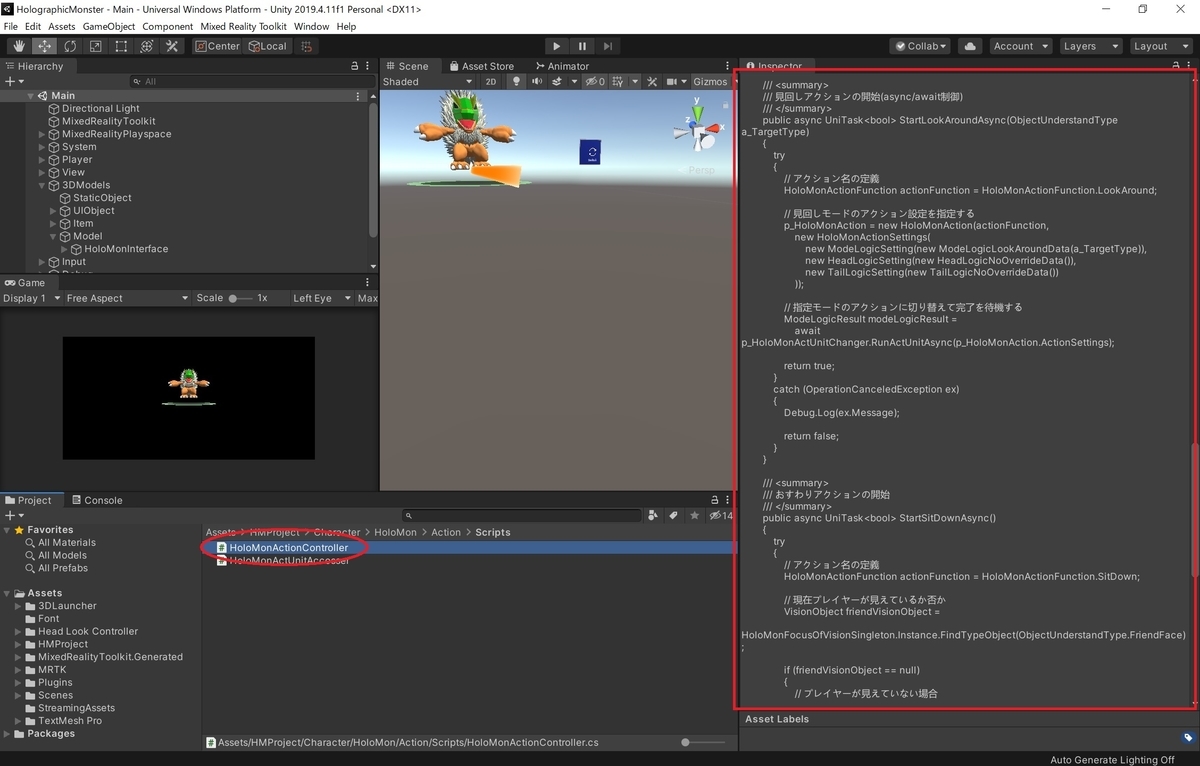Open the scene component tools wrench icon
This screenshot has width=1200, height=766.
(652, 82)
